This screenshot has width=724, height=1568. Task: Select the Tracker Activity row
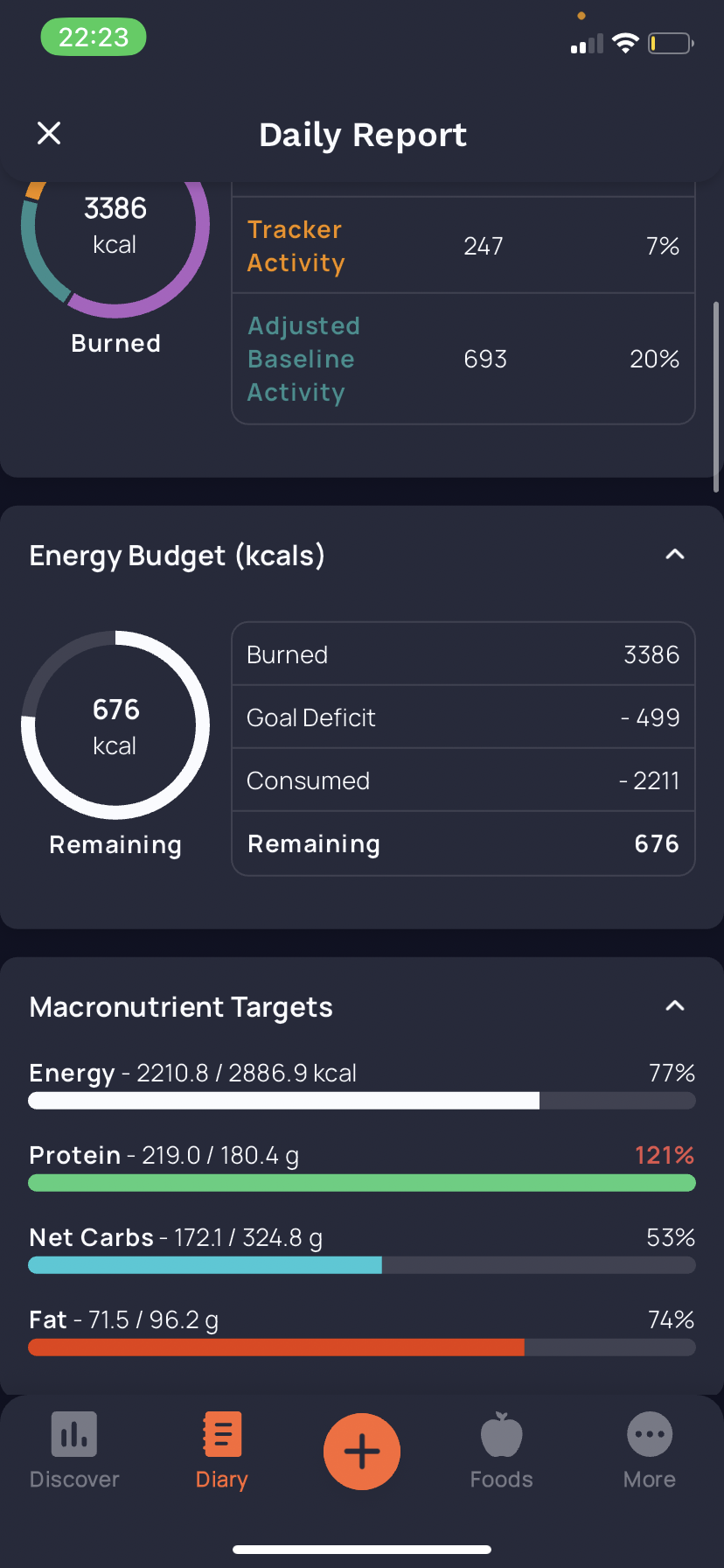click(x=463, y=246)
